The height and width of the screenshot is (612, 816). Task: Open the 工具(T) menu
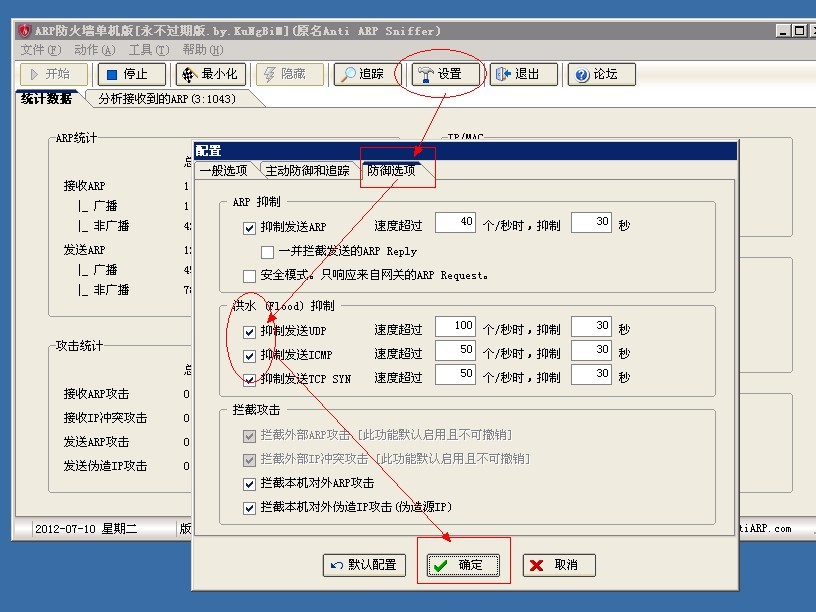point(149,50)
